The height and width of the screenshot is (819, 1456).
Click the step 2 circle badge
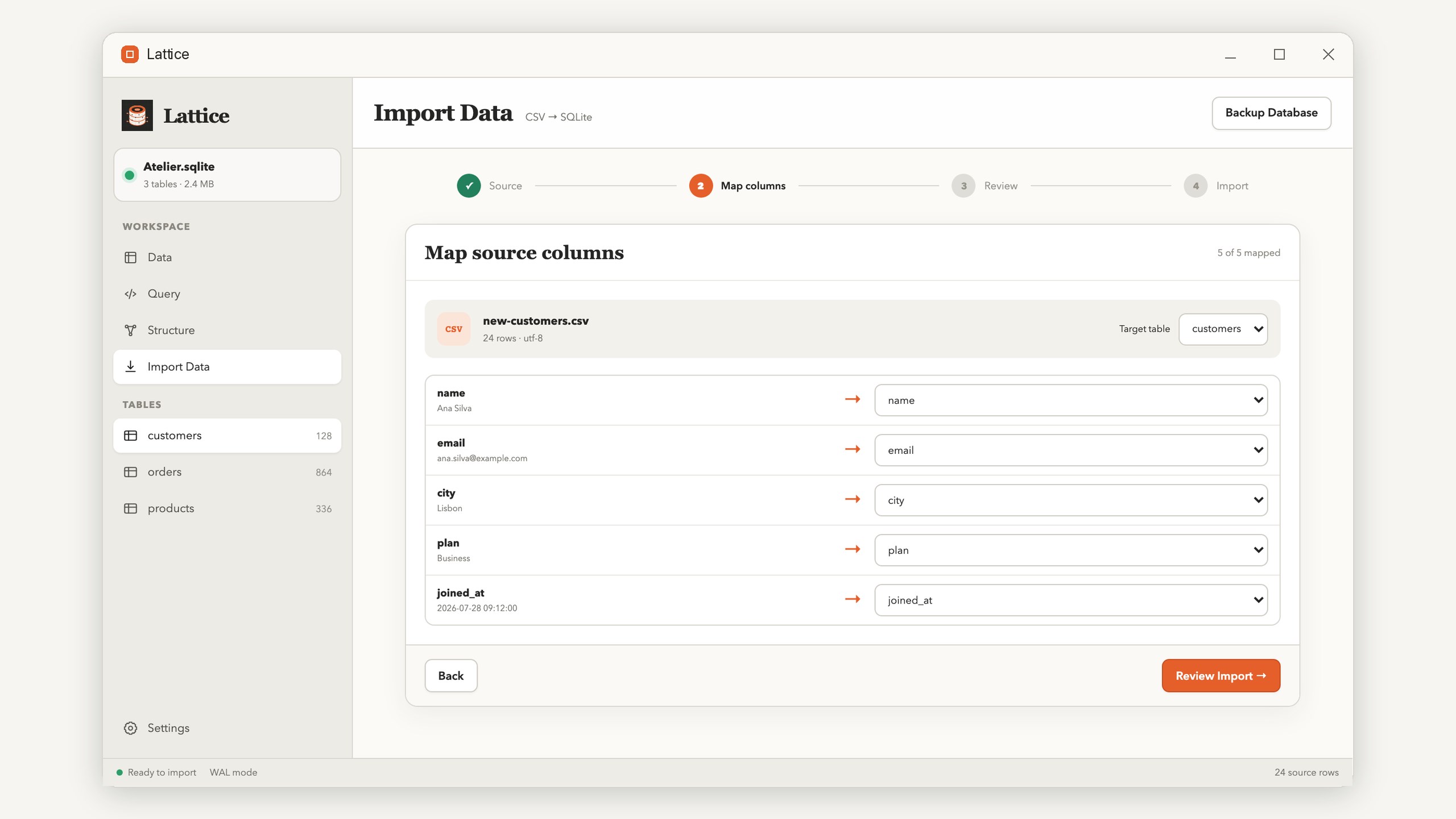click(701, 186)
